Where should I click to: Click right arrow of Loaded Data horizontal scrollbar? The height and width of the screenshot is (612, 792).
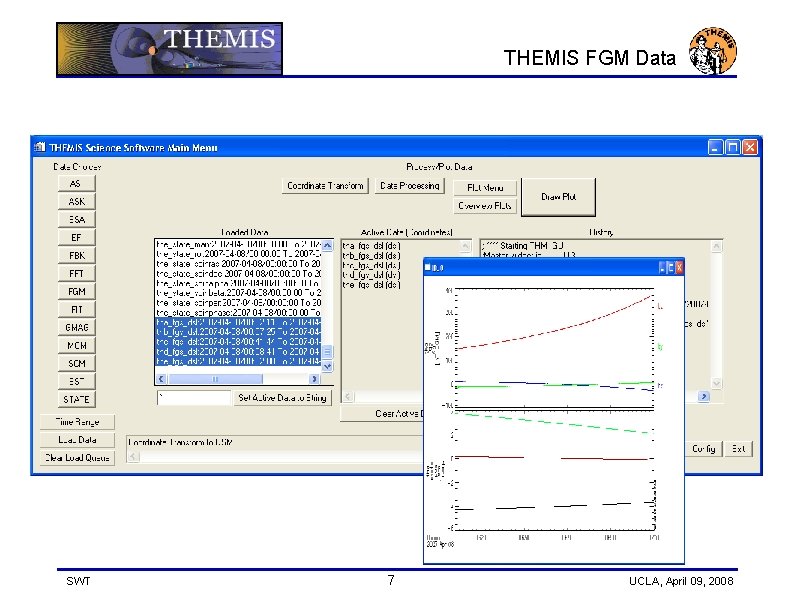coord(314,379)
